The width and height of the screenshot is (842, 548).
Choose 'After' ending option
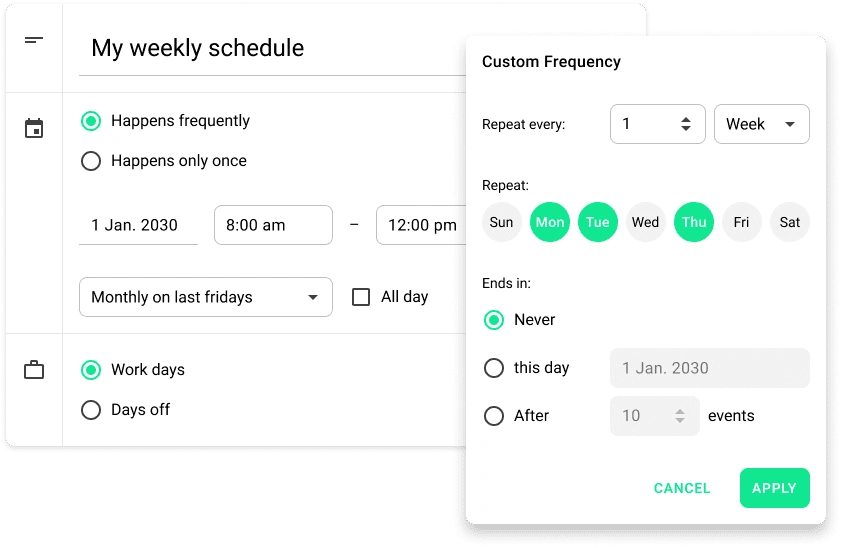pyautogui.click(x=494, y=416)
